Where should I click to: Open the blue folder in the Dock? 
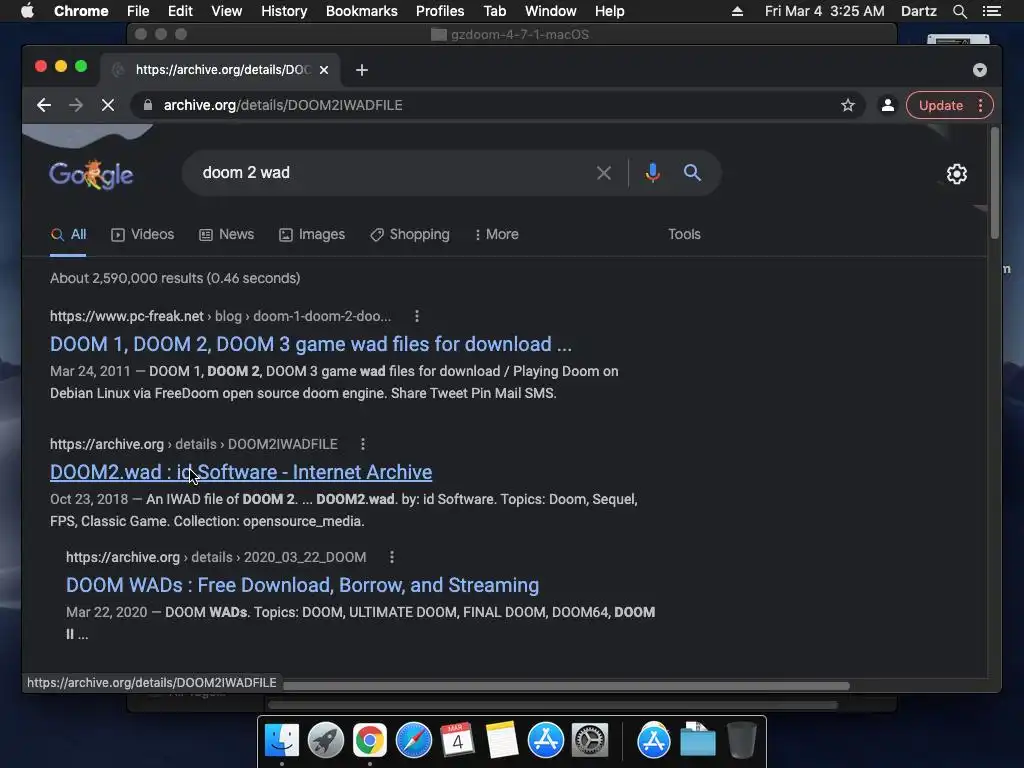tap(697, 741)
